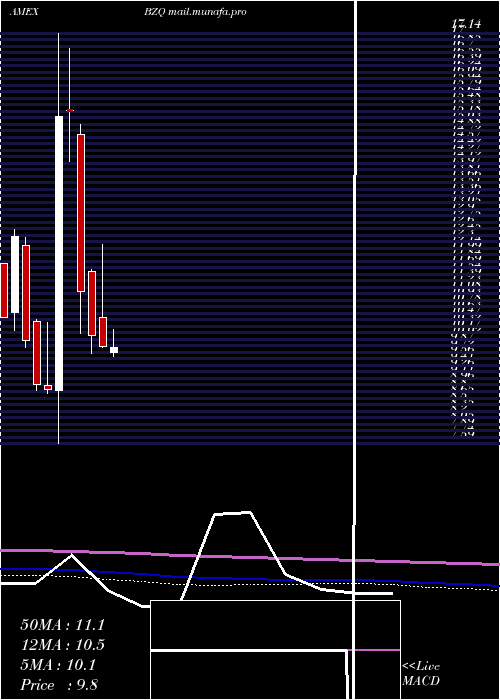
Task: Click the long red candlestick after the peak
Action: click(81, 213)
